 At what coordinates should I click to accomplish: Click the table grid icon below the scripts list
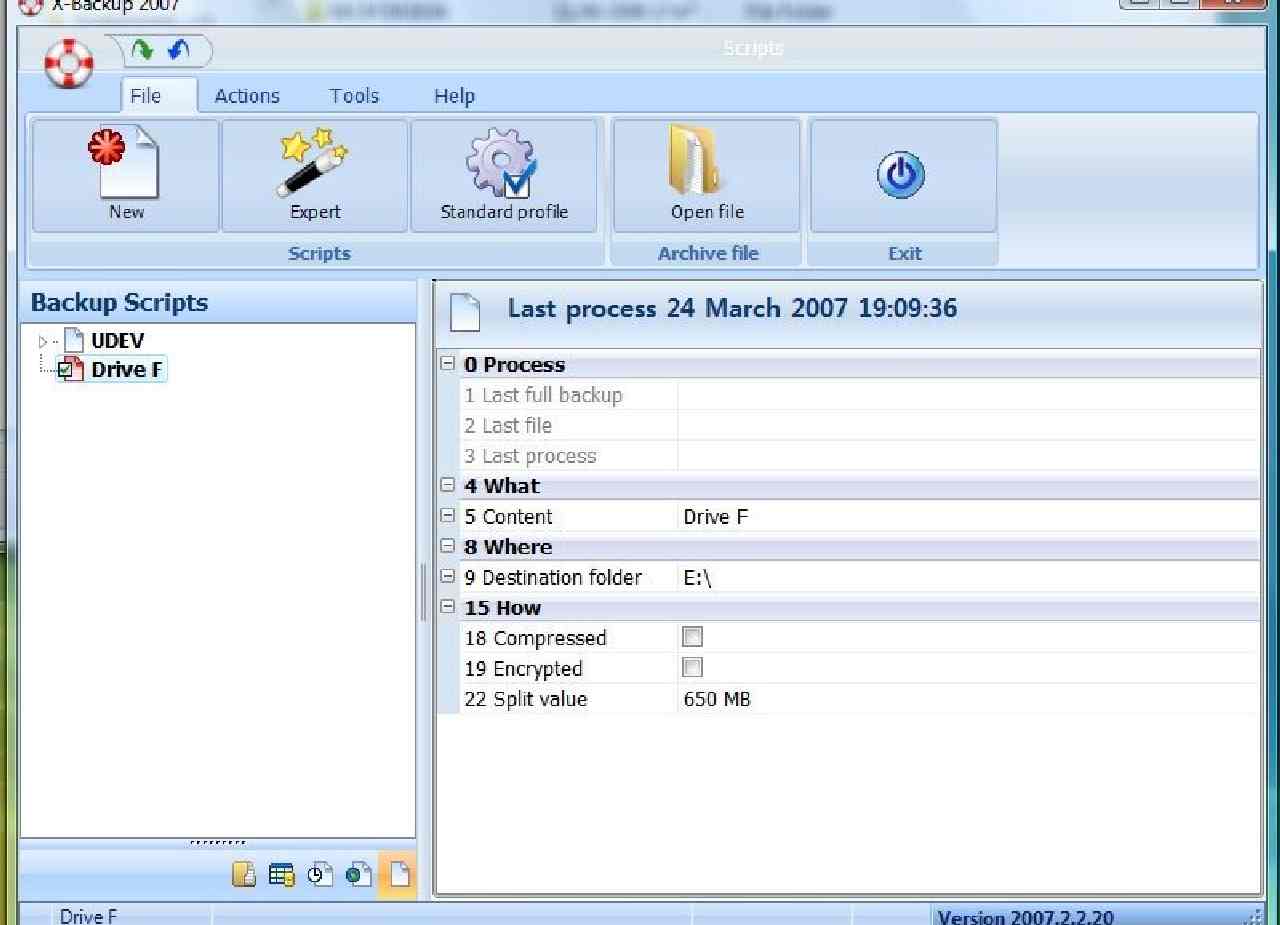point(282,875)
